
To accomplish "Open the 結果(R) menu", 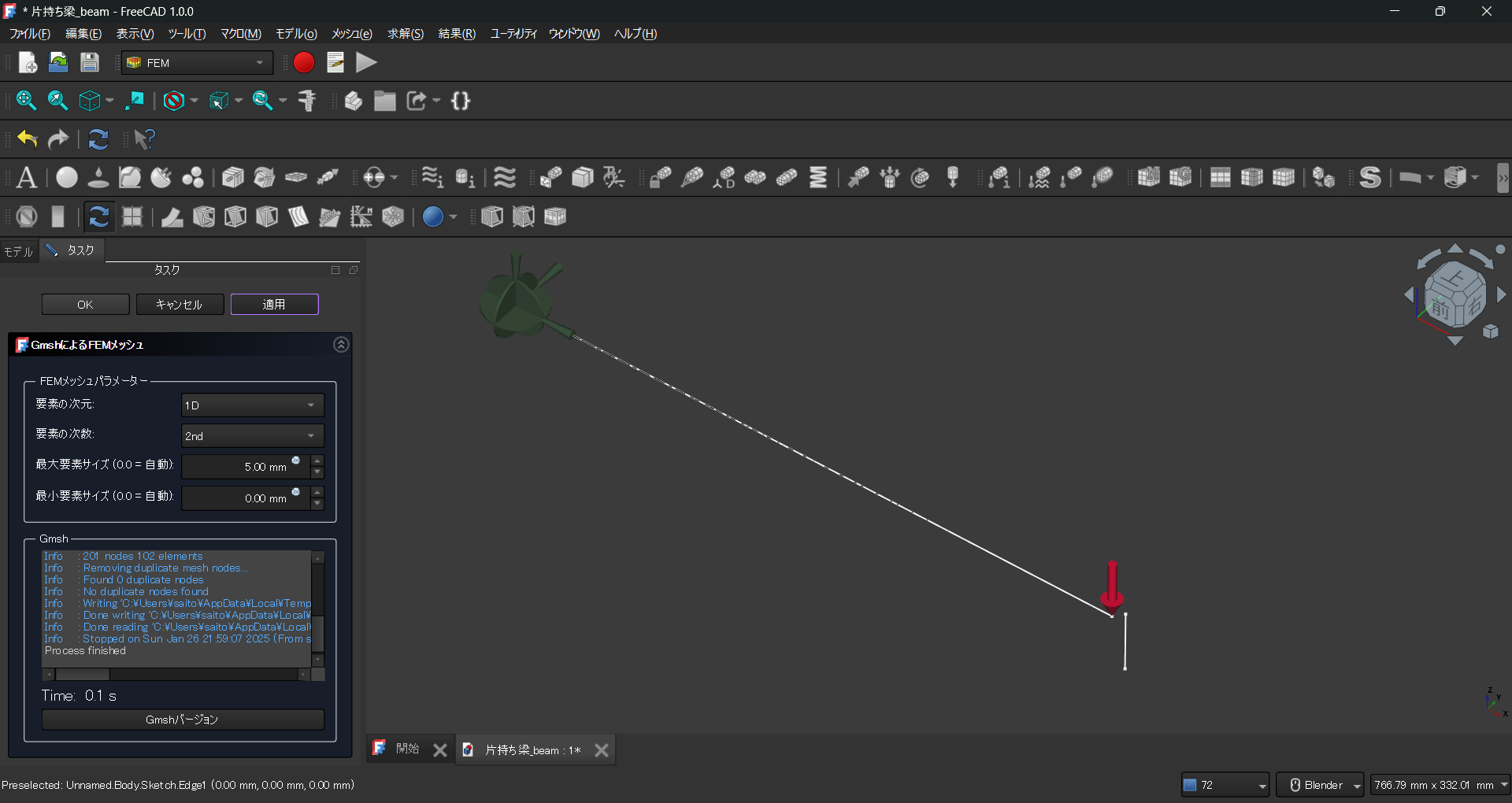I will tap(457, 34).
